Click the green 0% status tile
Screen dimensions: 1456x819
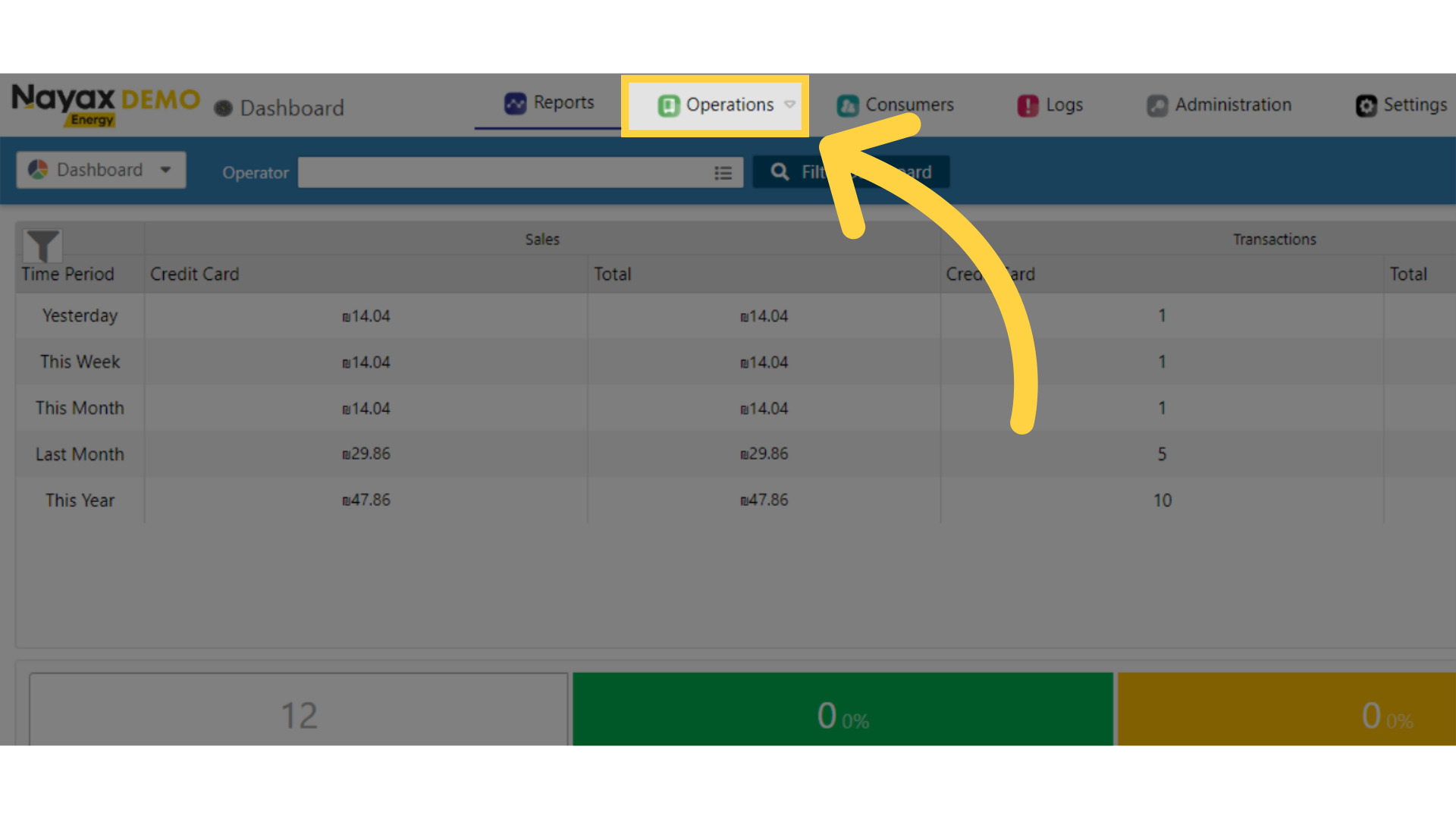(843, 709)
